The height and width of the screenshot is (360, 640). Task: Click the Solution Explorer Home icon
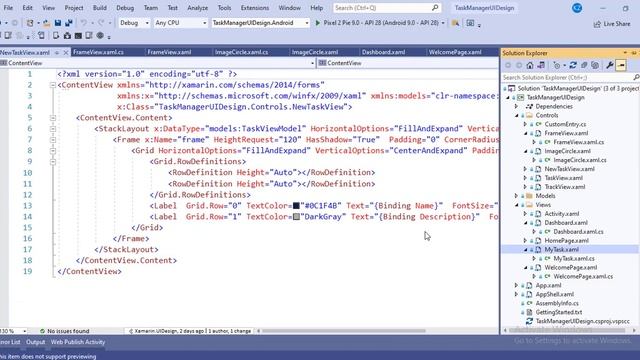click(x=530, y=65)
